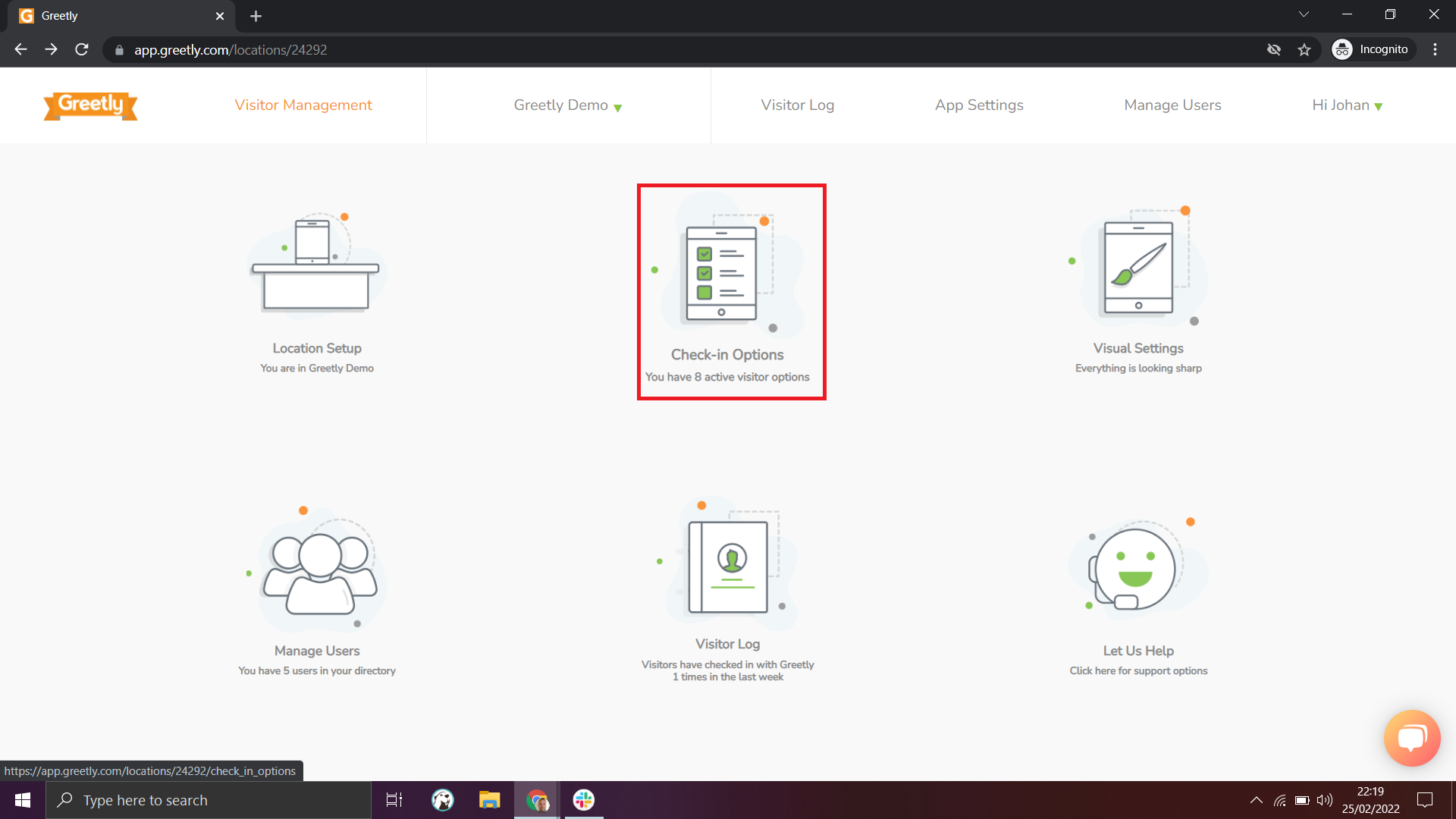Image resolution: width=1456 pixels, height=819 pixels.
Task: Click the taskbar search box
Action: tap(209, 800)
